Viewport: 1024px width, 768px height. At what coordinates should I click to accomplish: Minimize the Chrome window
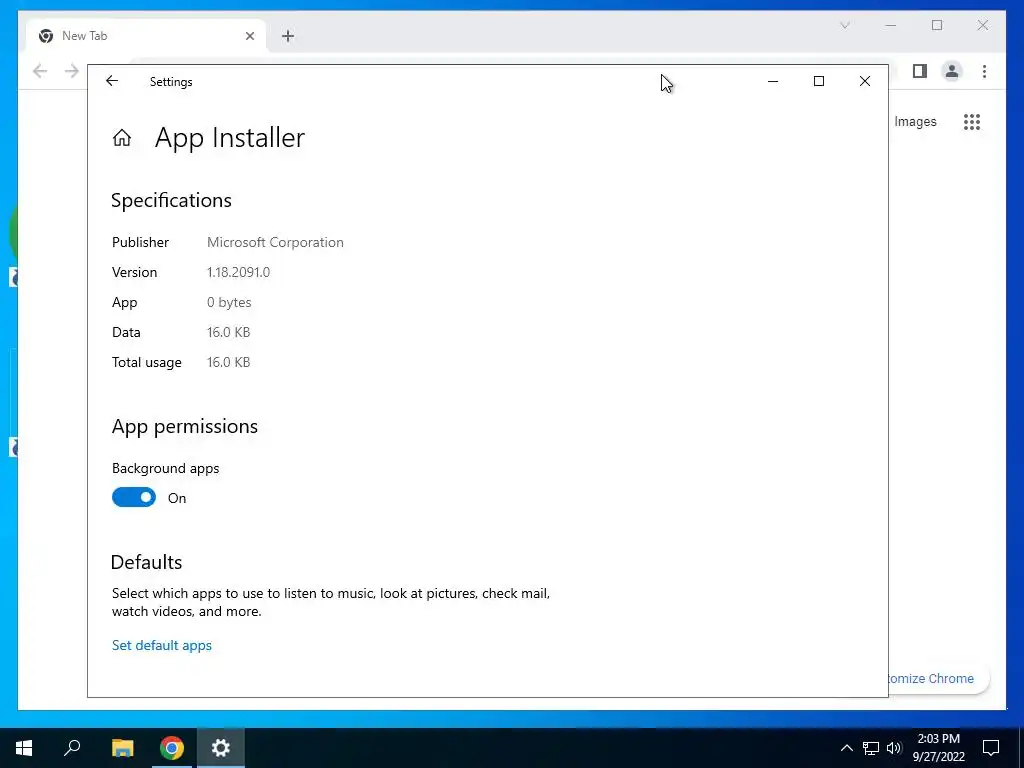coord(891,25)
